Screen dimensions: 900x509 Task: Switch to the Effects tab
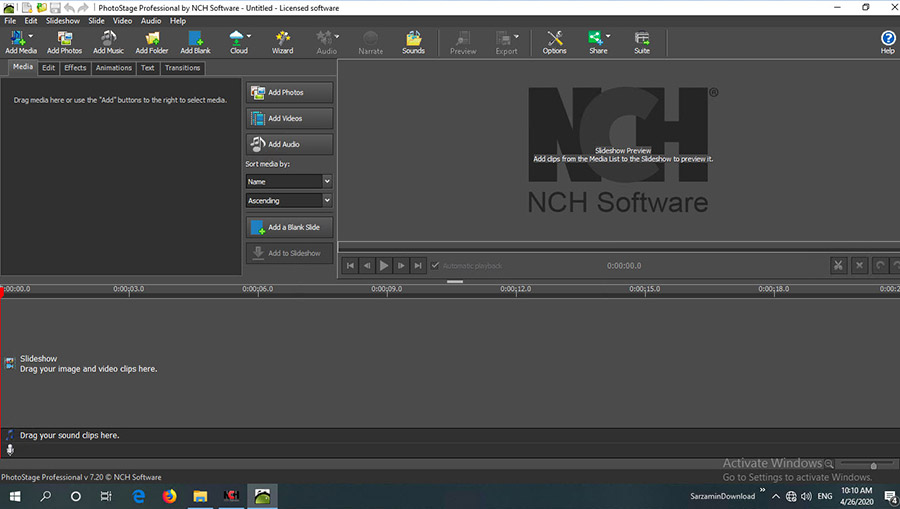coord(75,68)
